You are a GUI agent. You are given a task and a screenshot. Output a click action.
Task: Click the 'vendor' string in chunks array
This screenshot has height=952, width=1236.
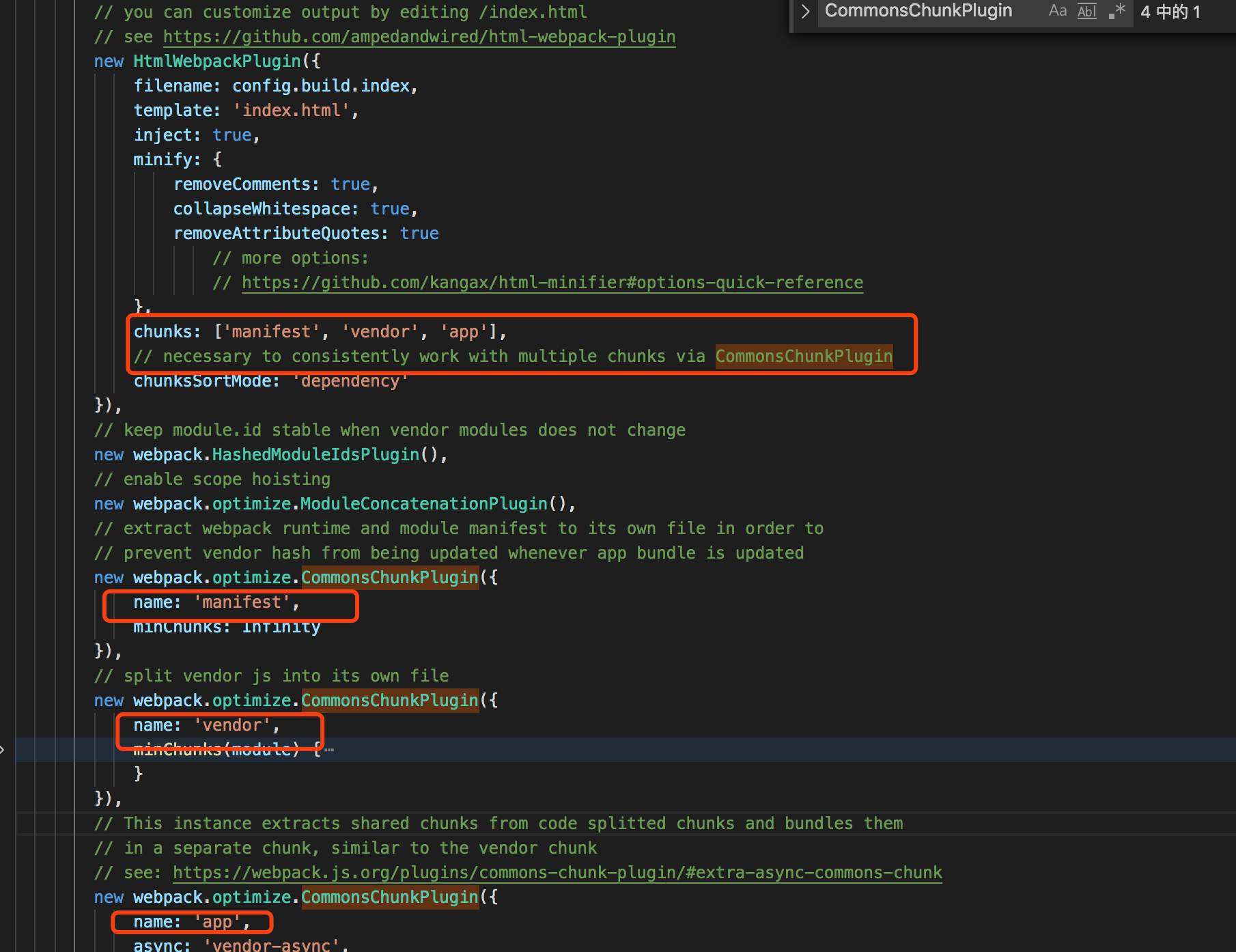coord(380,332)
